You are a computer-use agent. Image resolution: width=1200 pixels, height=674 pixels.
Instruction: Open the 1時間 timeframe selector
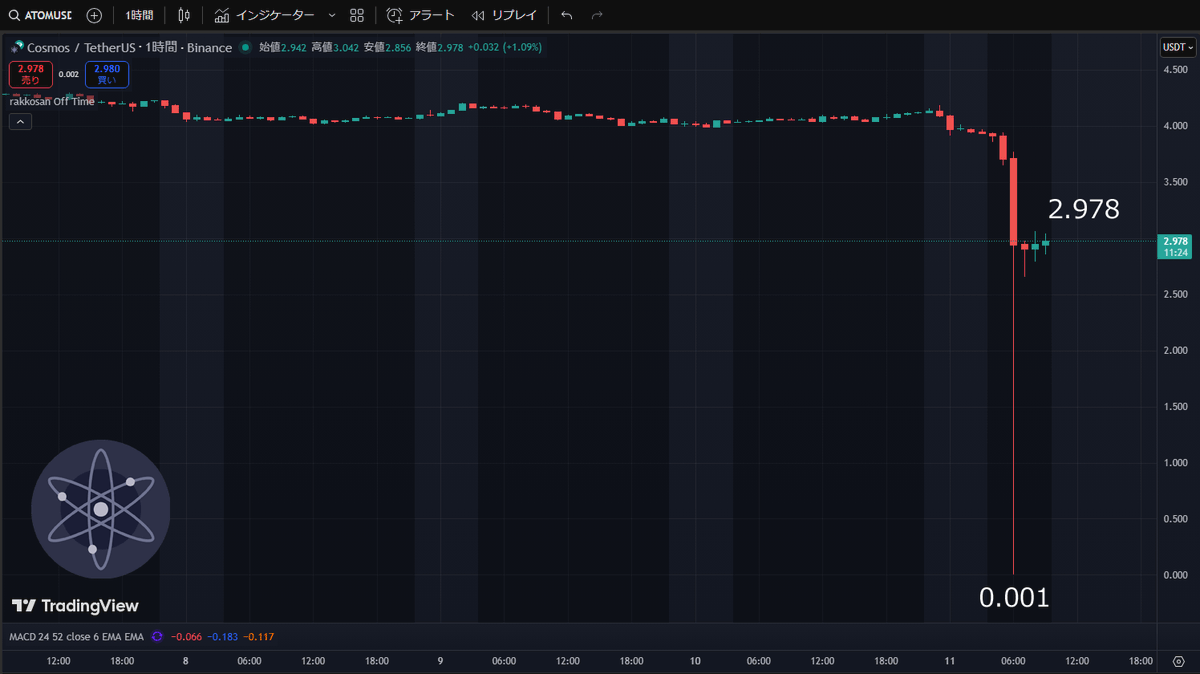(137, 15)
